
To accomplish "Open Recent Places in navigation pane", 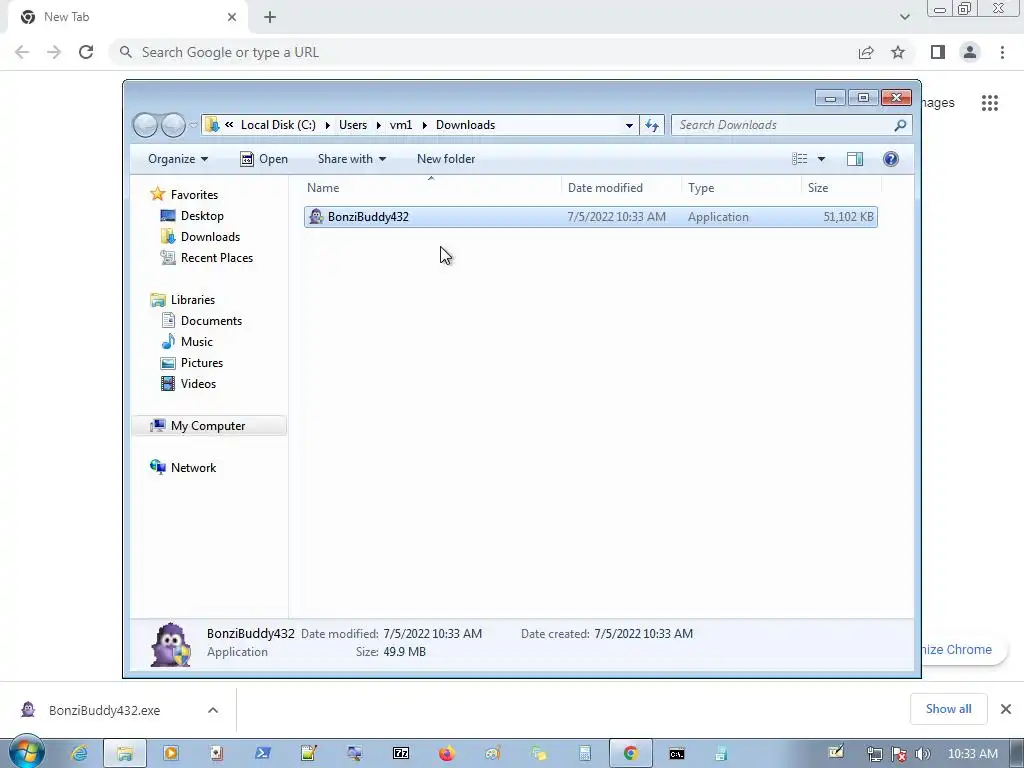I will (217, 257).
